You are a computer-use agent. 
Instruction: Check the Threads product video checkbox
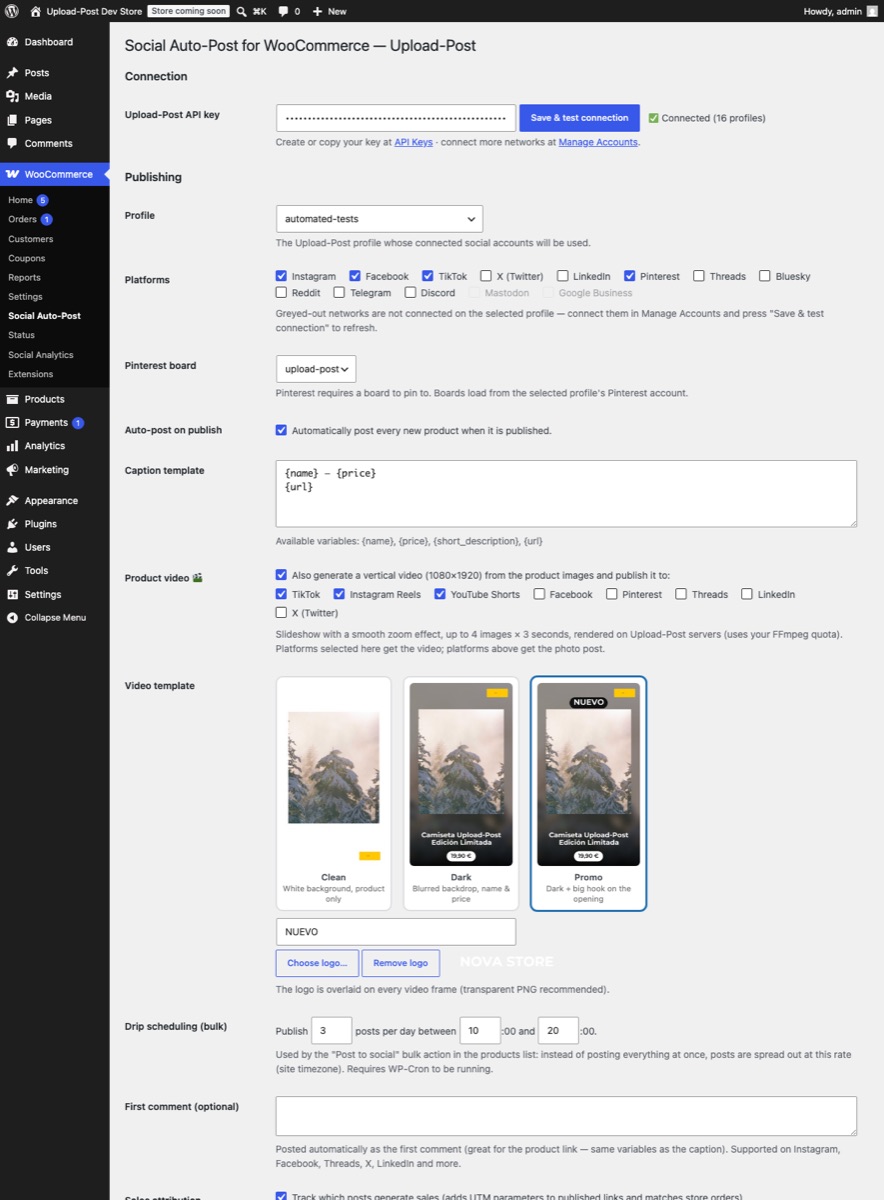click(x=681, y=594)
